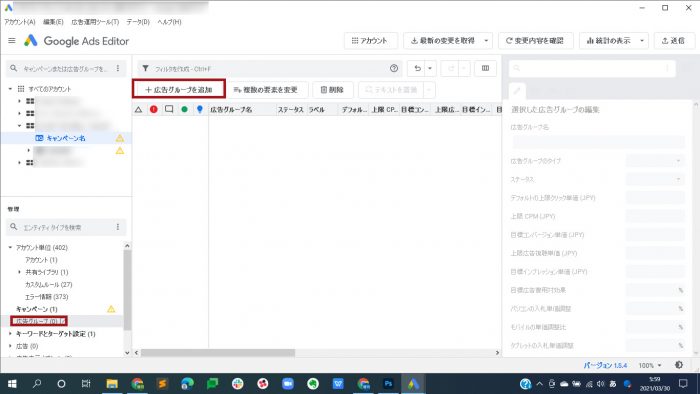Expand the 広告 (0) node
This screenshot has width=700, height=394.
pos(10,346)
